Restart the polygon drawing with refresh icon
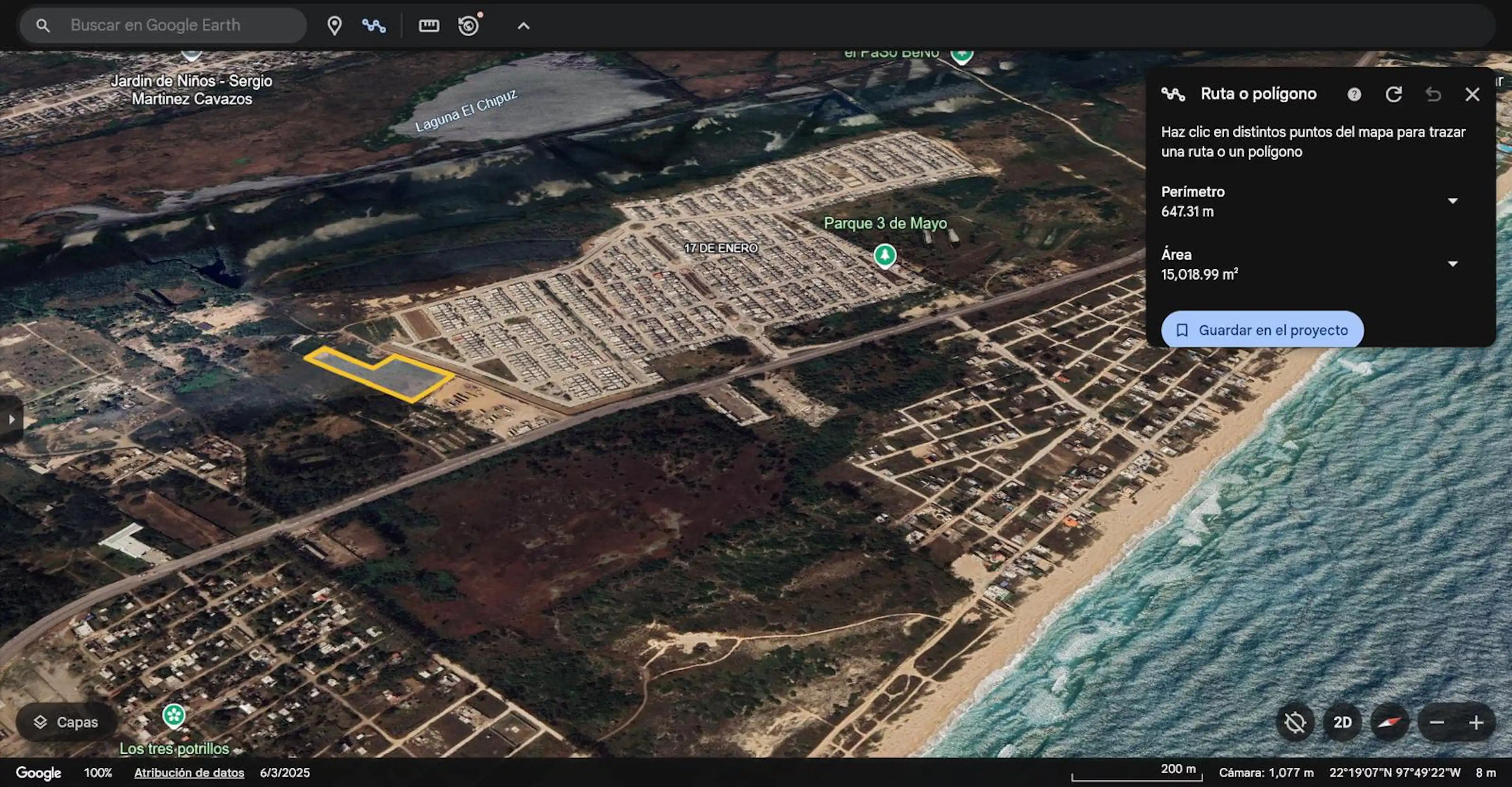 coord(1394,94)
